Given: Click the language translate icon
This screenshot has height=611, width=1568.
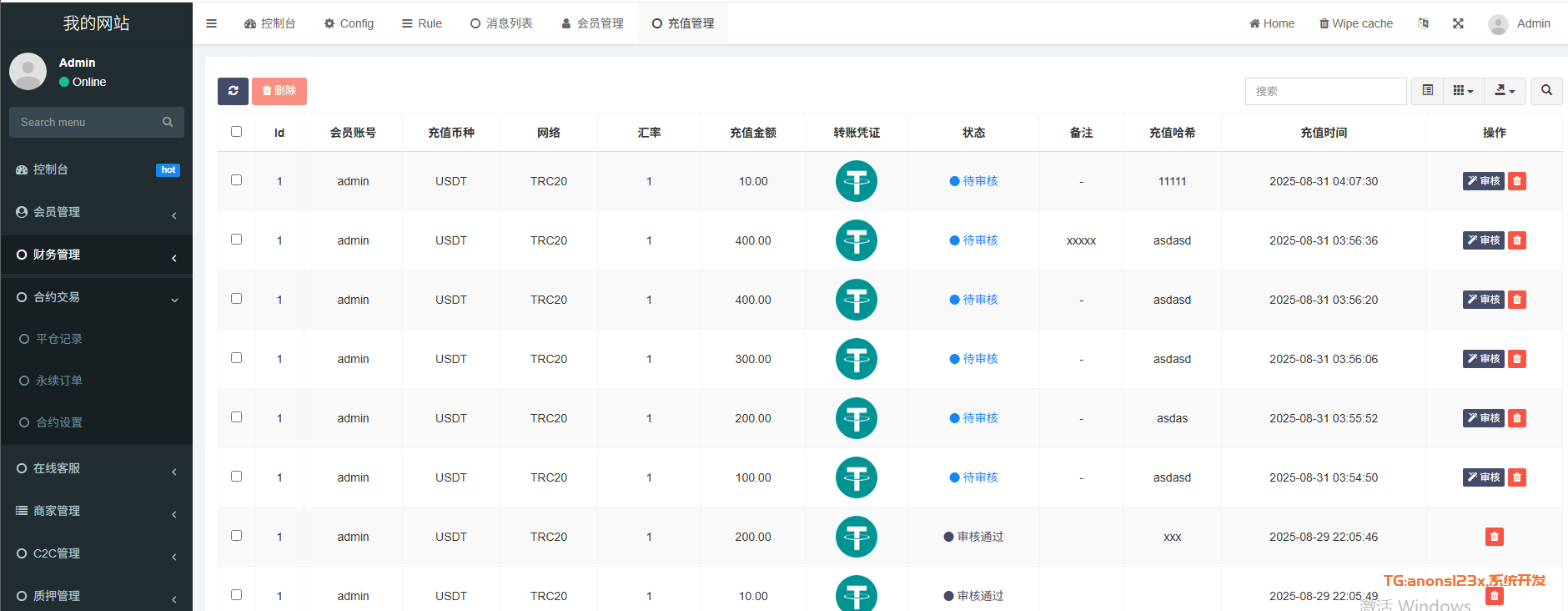Looking at the screenshot, I should point(1423,23).
